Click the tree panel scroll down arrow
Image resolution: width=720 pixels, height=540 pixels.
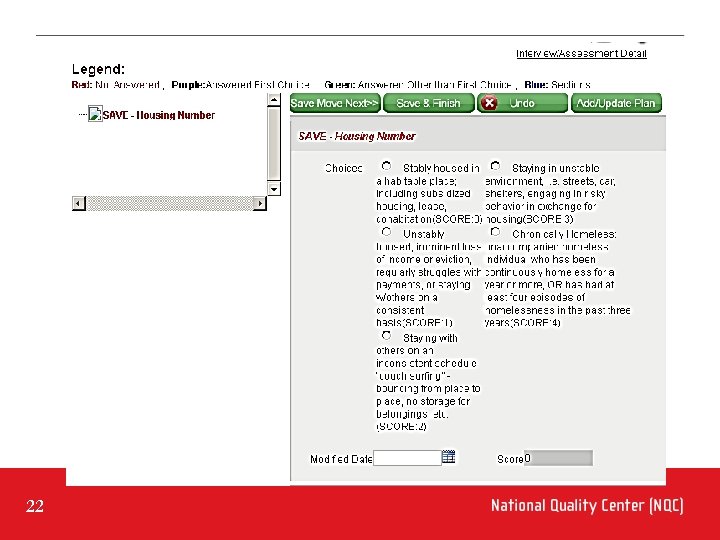click(274, 189)
